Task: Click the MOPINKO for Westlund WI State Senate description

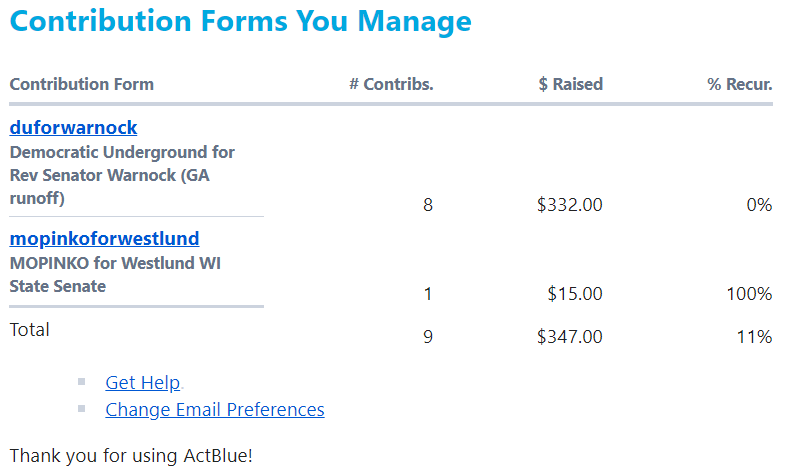Action: point(115,274)
